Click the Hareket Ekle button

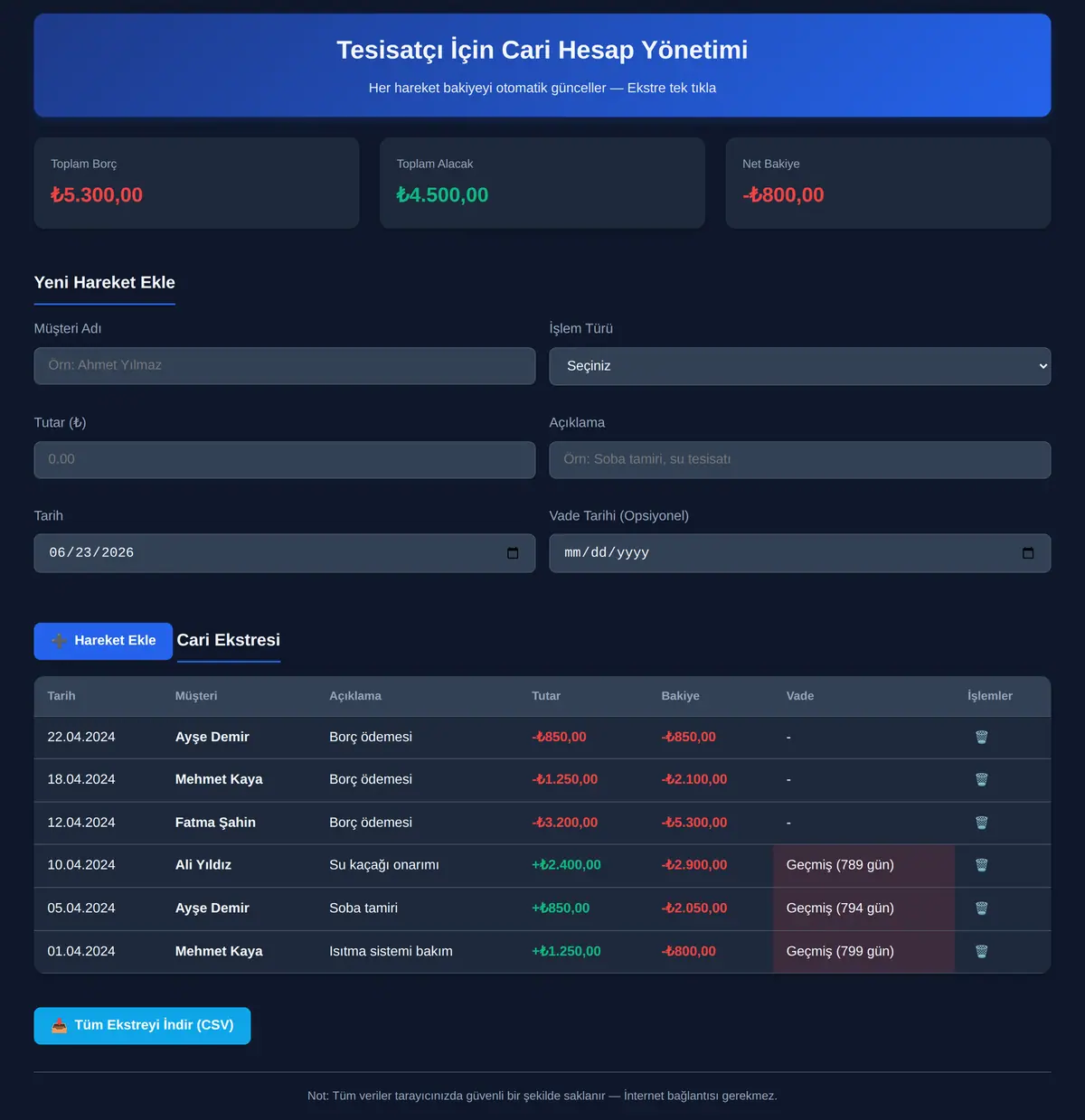point(103,641)
